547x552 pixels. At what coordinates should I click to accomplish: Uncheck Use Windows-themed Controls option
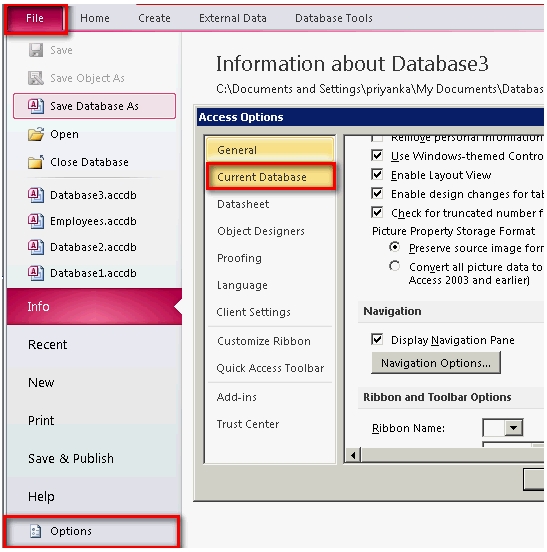tap(377, 155)
